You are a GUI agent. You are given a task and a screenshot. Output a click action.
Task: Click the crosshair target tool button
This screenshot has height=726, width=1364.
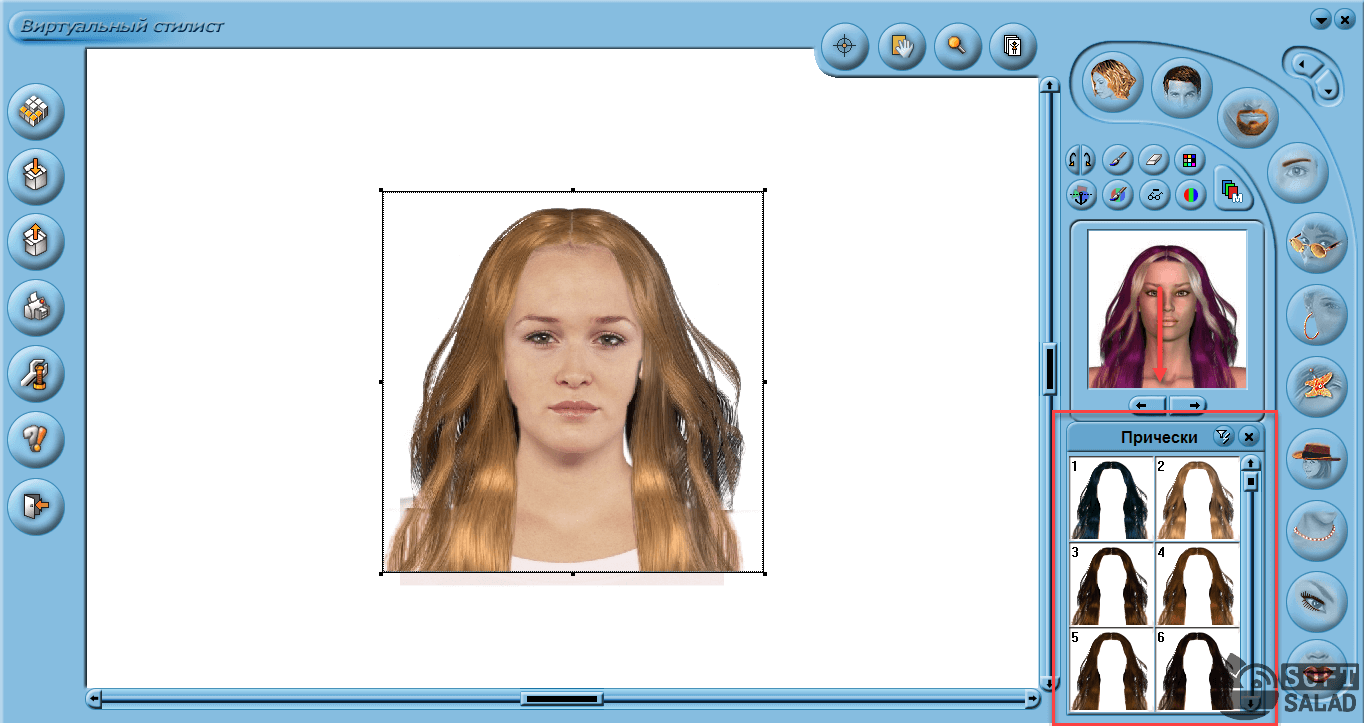coord(846,47)
